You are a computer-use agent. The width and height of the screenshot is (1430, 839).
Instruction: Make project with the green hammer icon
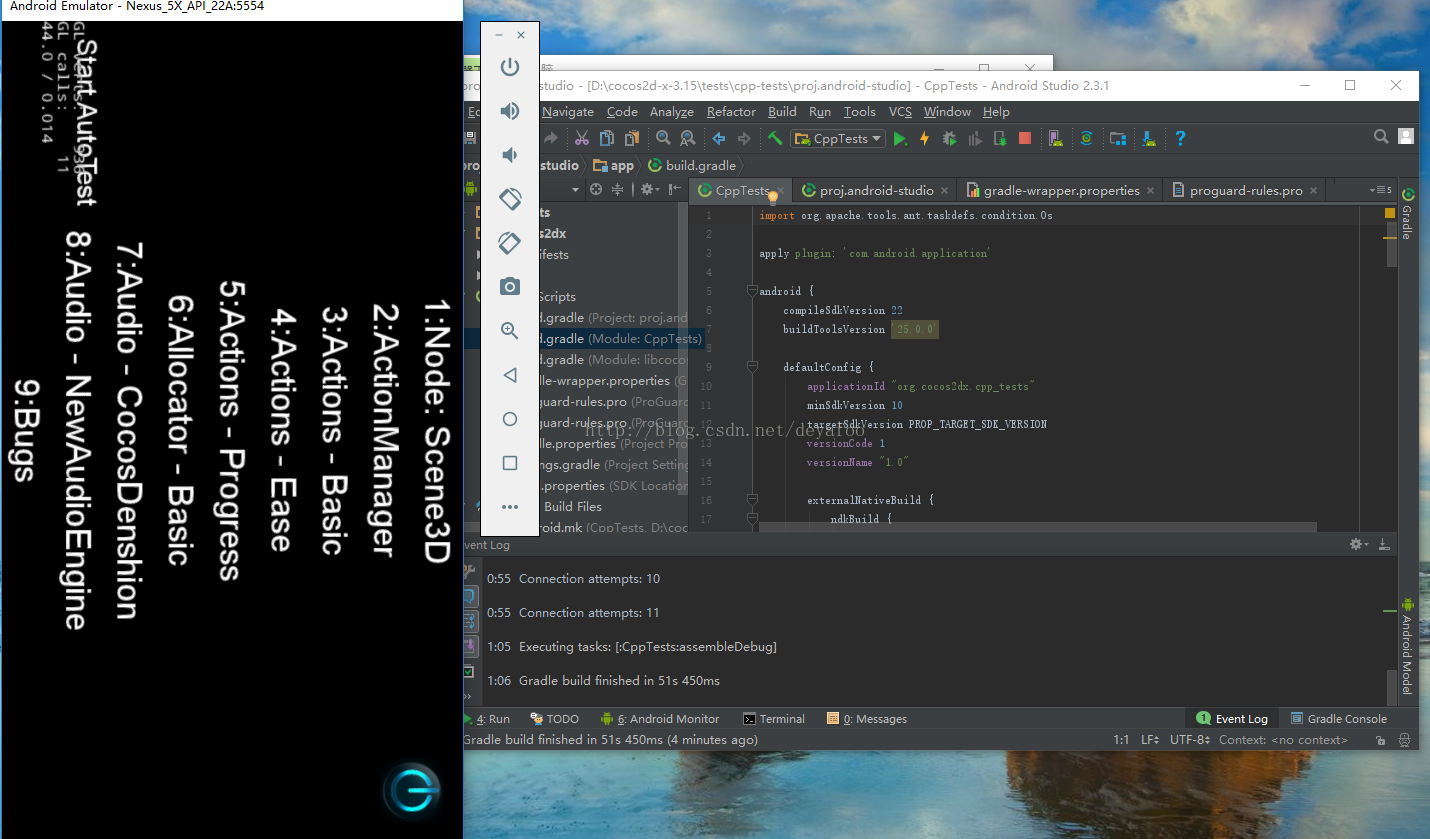pos(775,138)
